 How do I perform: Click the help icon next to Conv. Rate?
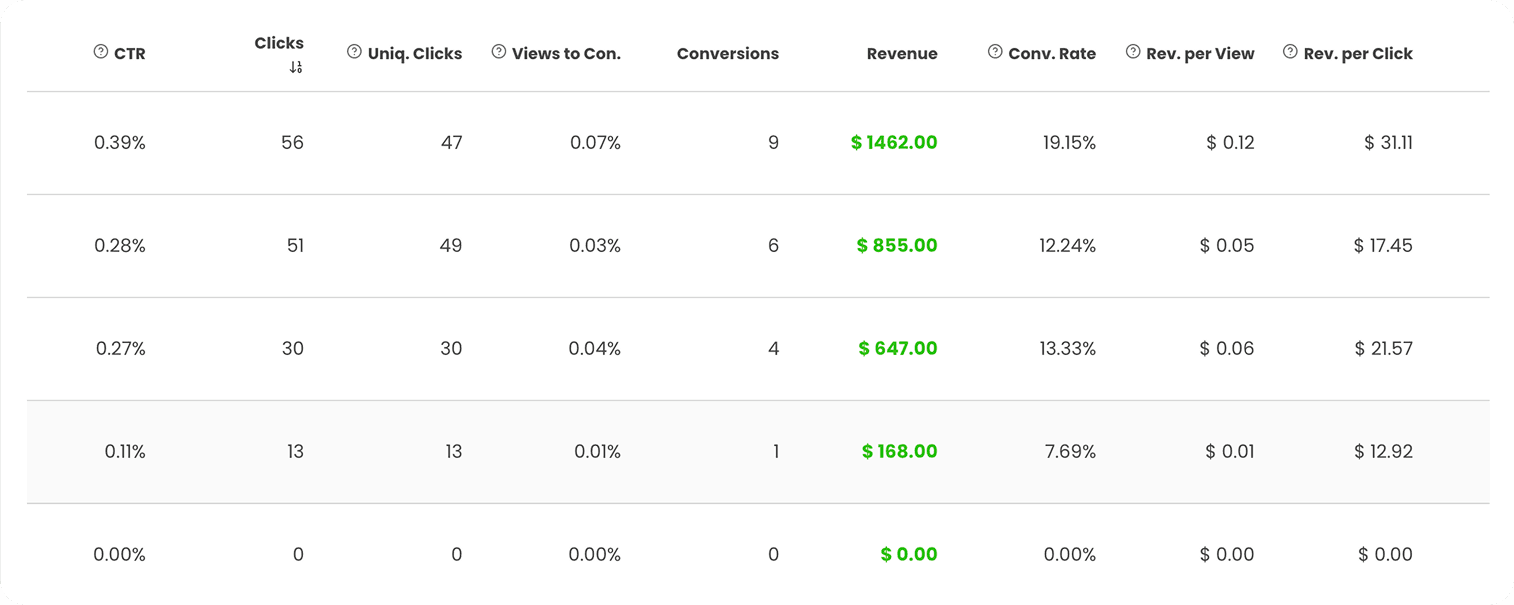point(993,53)
